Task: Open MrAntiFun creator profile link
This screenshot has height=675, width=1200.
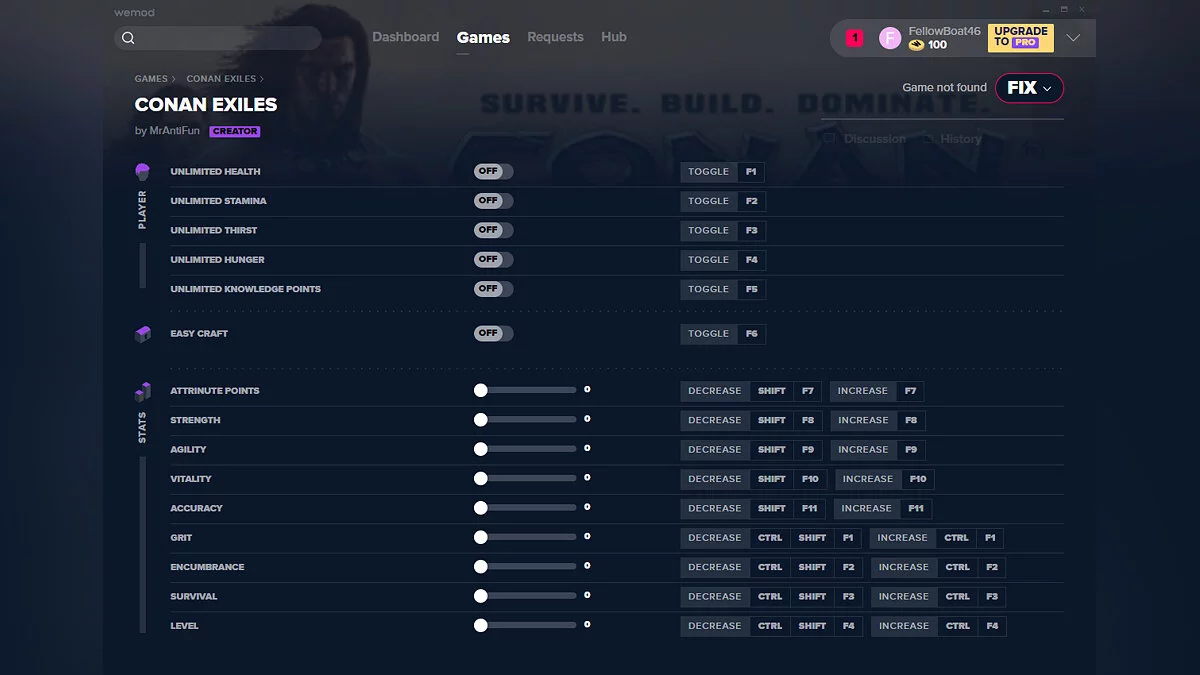Action: (174, 131)
